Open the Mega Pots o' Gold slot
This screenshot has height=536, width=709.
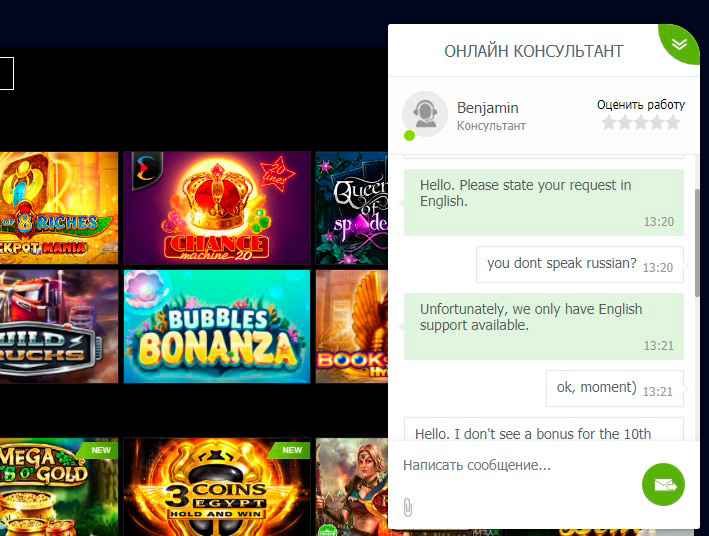[x=58, y=487]
